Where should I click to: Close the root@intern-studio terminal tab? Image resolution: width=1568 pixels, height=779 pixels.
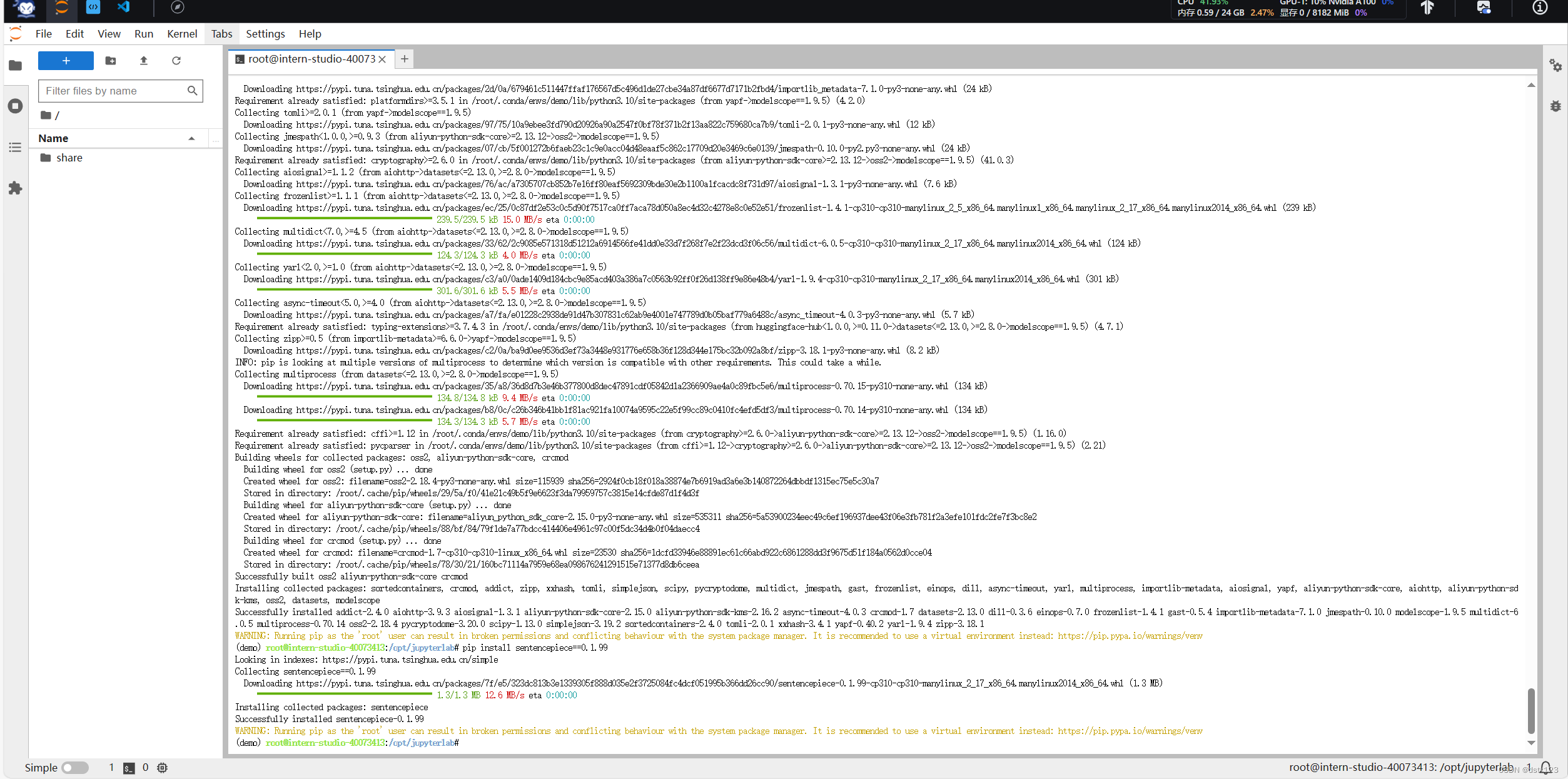[x=382, y=59]
